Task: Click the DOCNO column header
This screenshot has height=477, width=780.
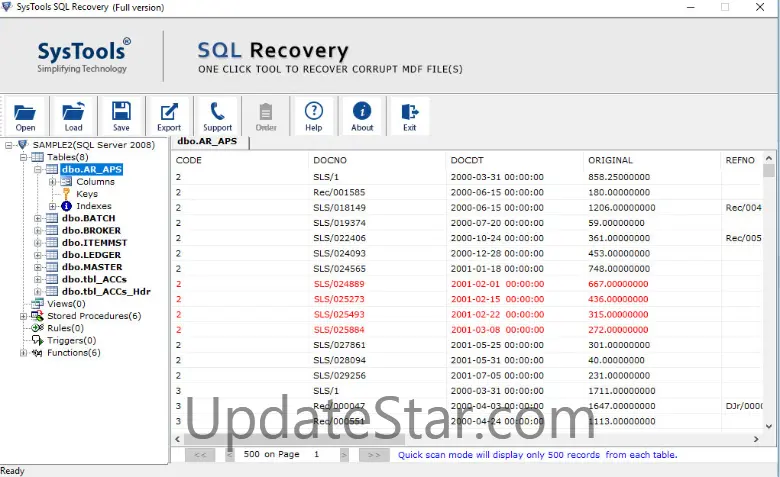Action: point(377,160)
